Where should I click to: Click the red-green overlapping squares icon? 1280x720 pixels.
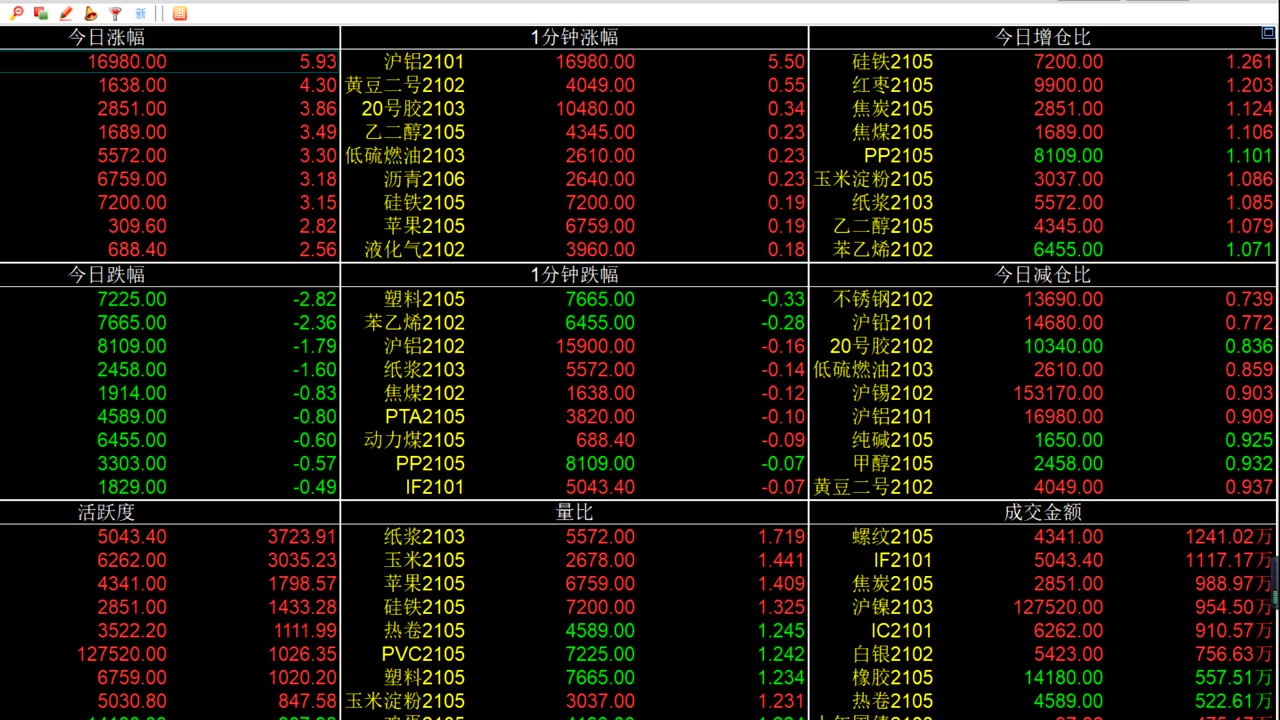[41, 13]
